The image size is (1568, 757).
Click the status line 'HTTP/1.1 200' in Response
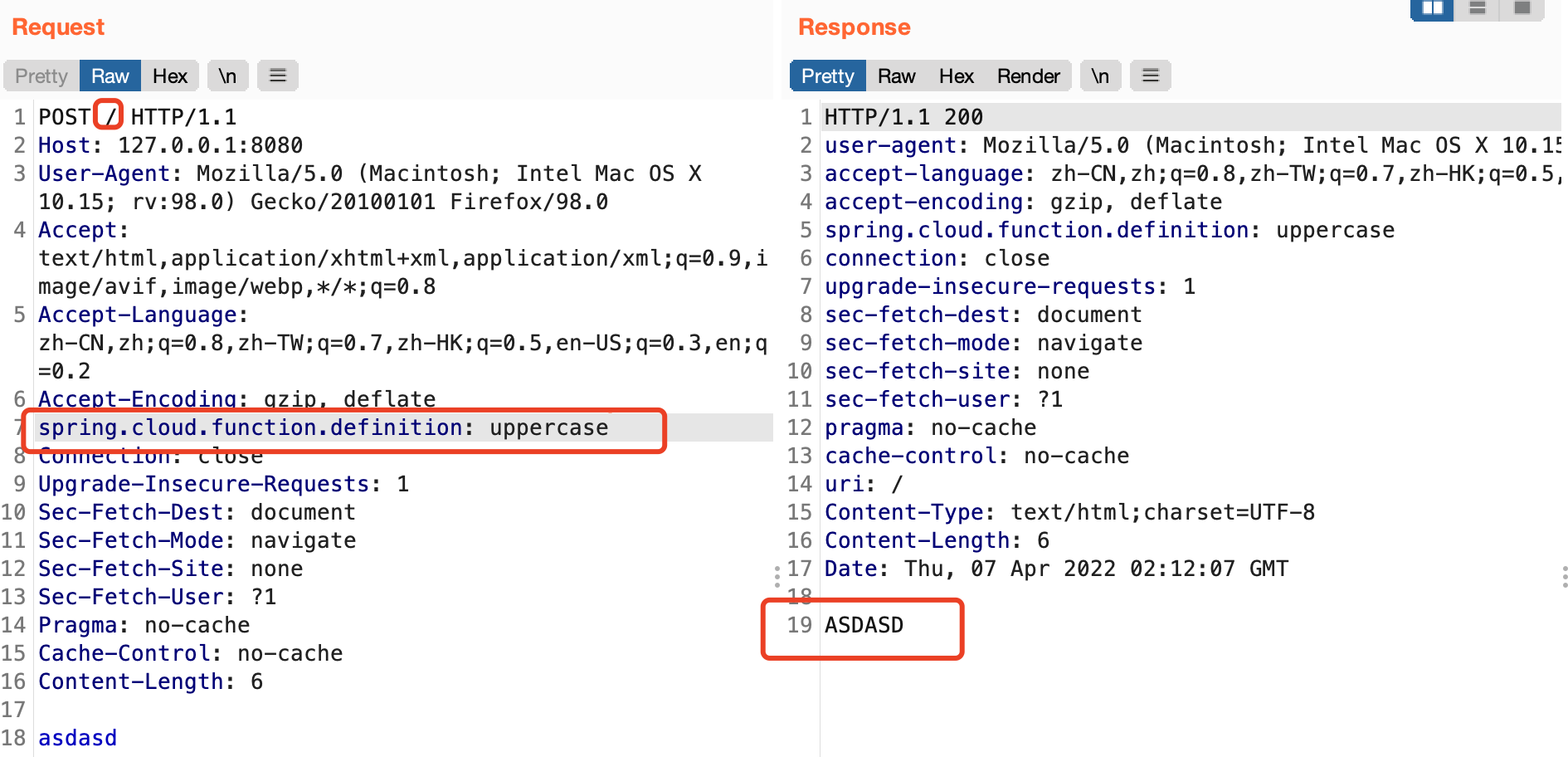(x=904, y=117)
